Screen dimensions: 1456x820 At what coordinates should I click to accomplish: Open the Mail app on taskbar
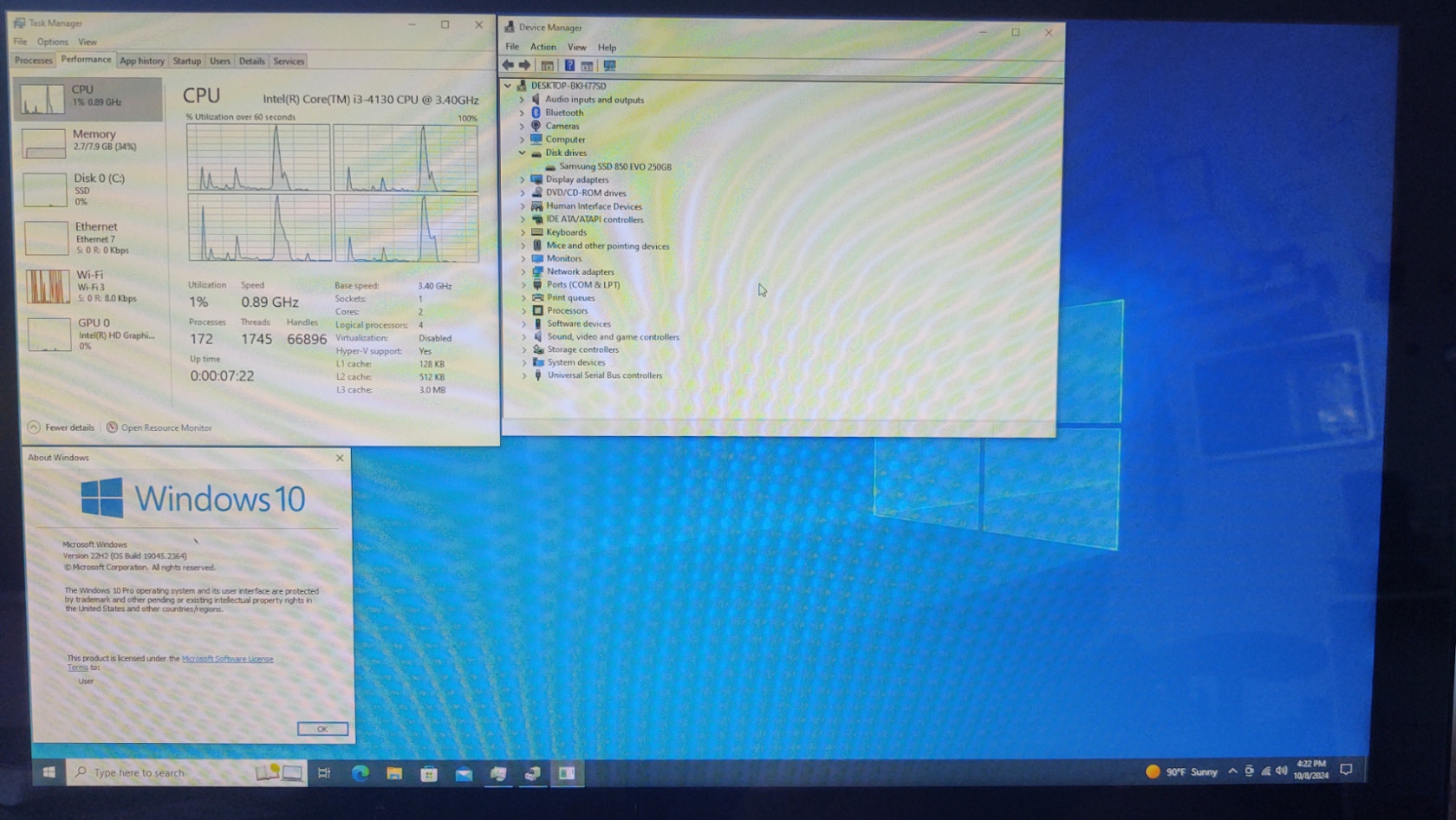pos(464,773)
